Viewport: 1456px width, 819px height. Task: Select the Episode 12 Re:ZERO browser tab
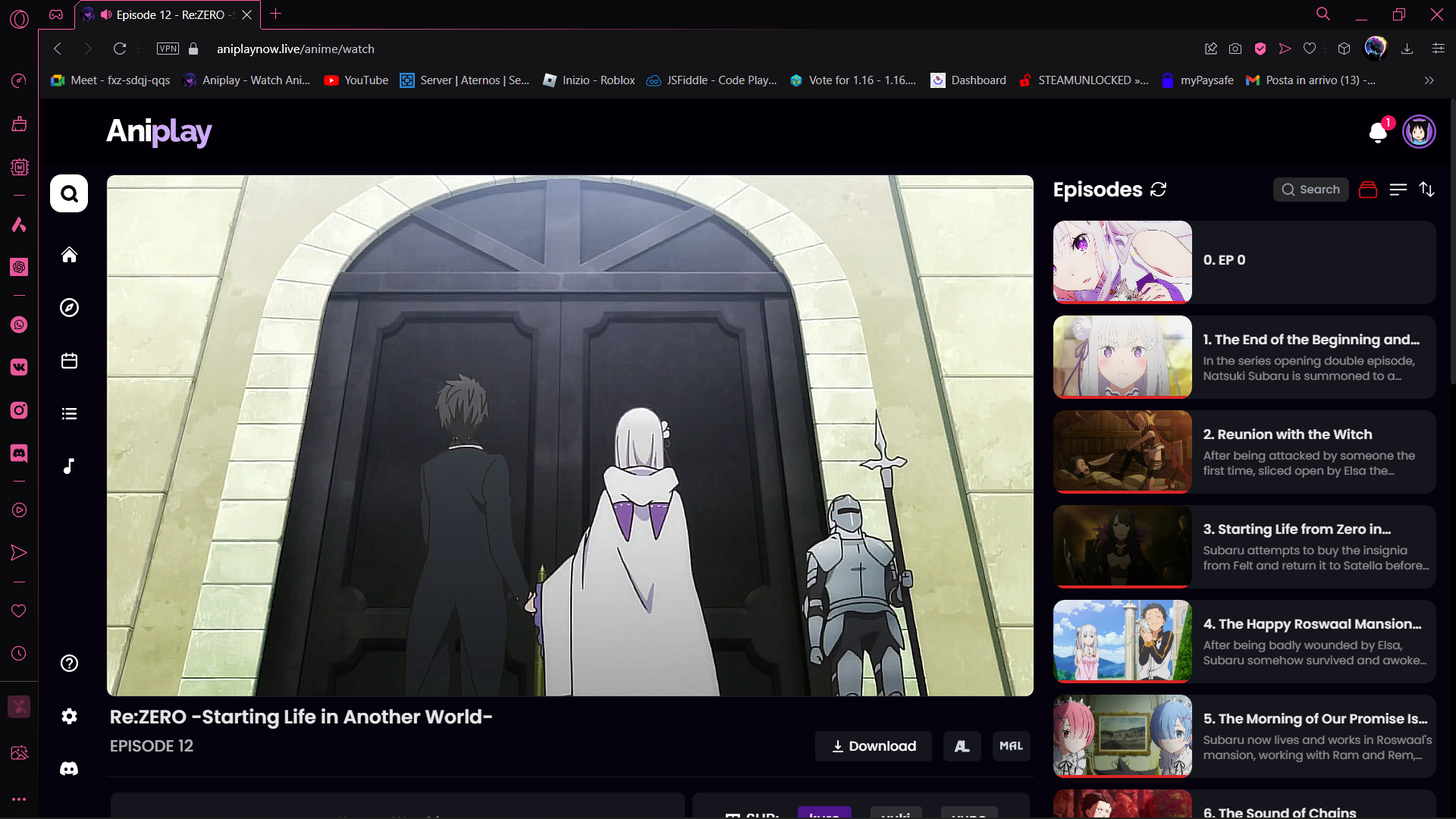pos(169,14)
